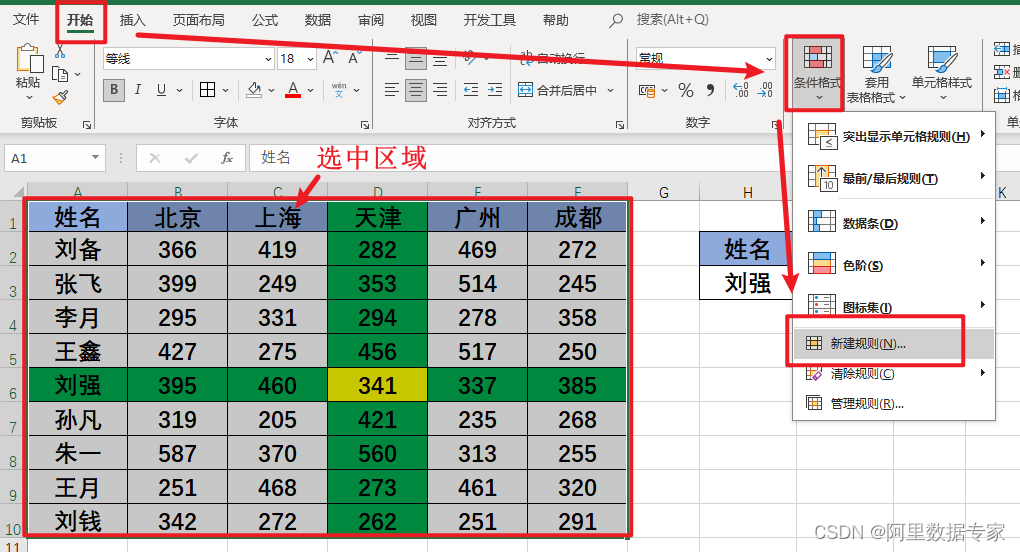The image size is (1020, 552).
Task: Switch to the 开发工具 ribbon tab
Action: click(489, 20)
